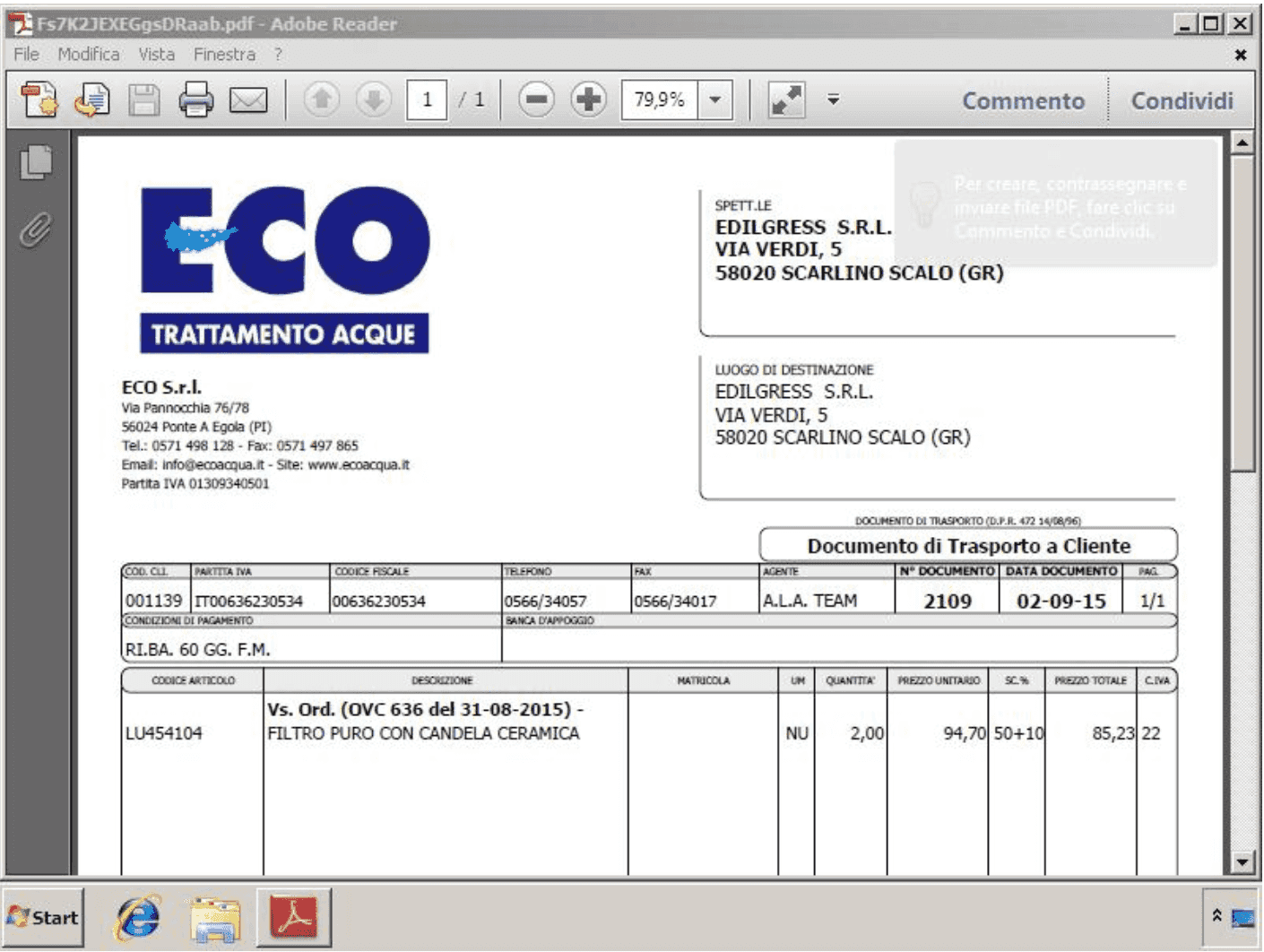Open the attachments paperclip panel

point(36,230)
